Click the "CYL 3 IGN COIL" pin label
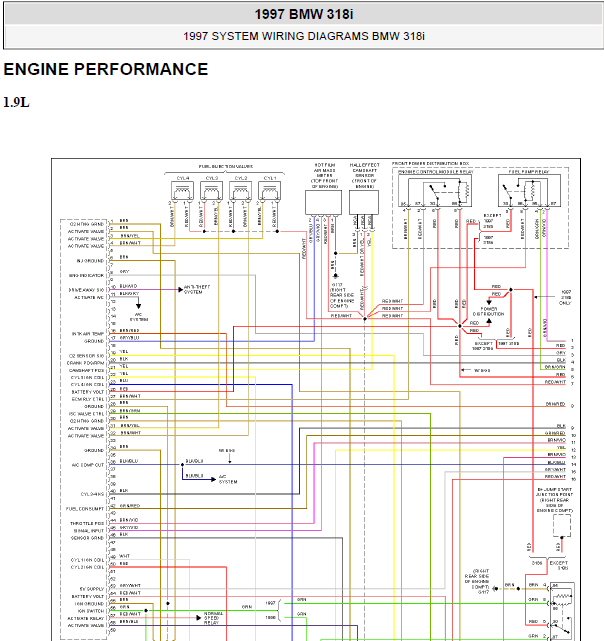 [x=88, y=378]
